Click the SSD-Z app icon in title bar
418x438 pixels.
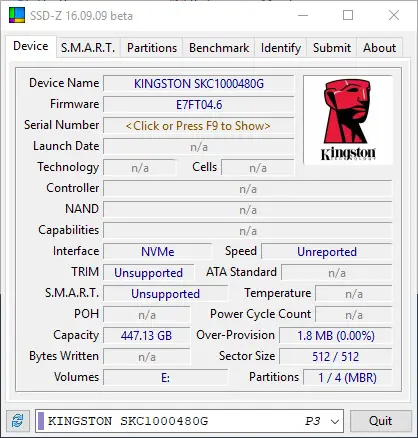pos(17,15)
